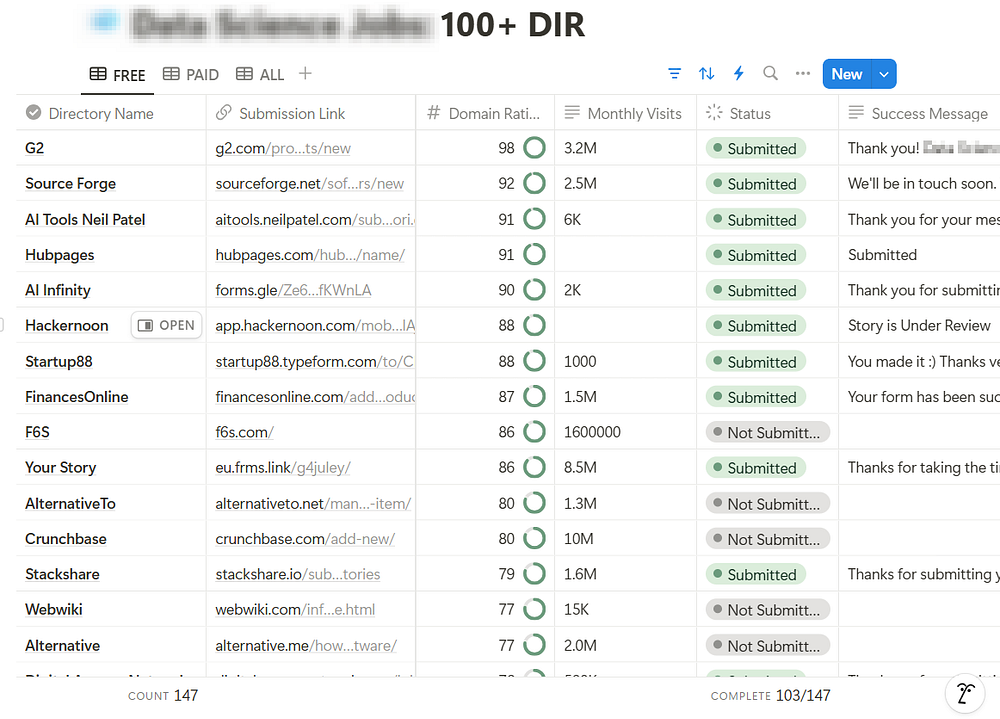Click directory name AI Tools Neil Patel
Image resolution: width=1000 pixels, height=719 pixels.
(x=85, y=219)
